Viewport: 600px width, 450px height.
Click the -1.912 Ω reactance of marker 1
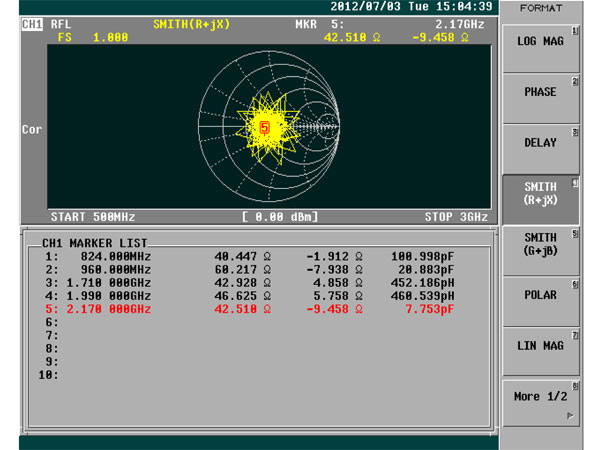tap(334, 256)
